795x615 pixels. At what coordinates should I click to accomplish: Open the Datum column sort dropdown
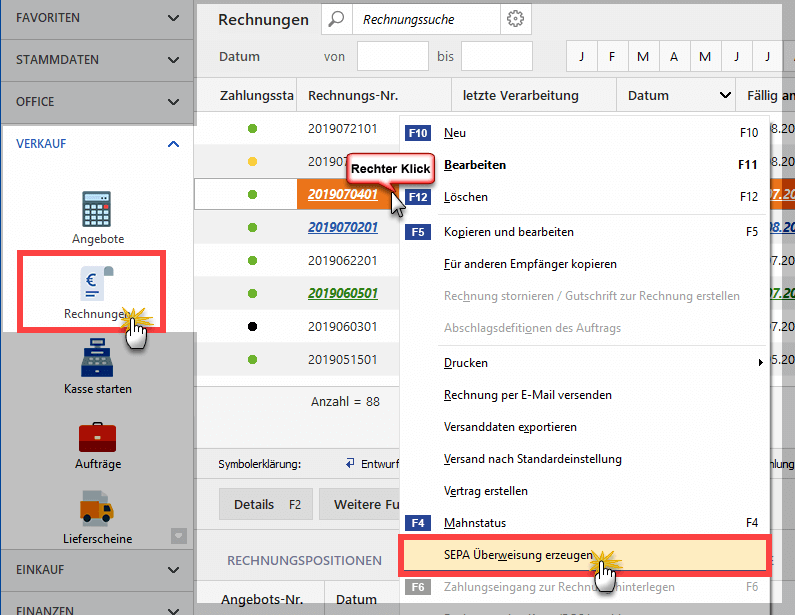[x=725, y=95]
